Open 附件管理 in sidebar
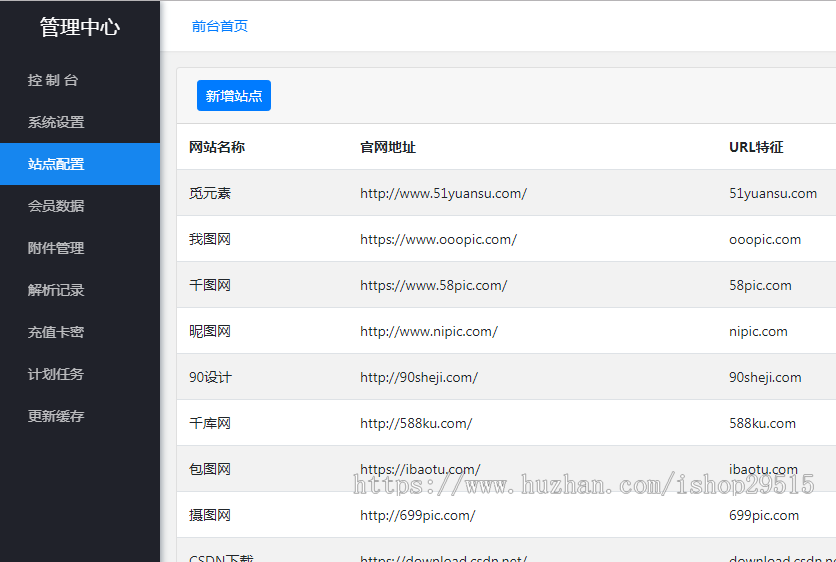This screenshot has height=562, width=836. point(79,248)
